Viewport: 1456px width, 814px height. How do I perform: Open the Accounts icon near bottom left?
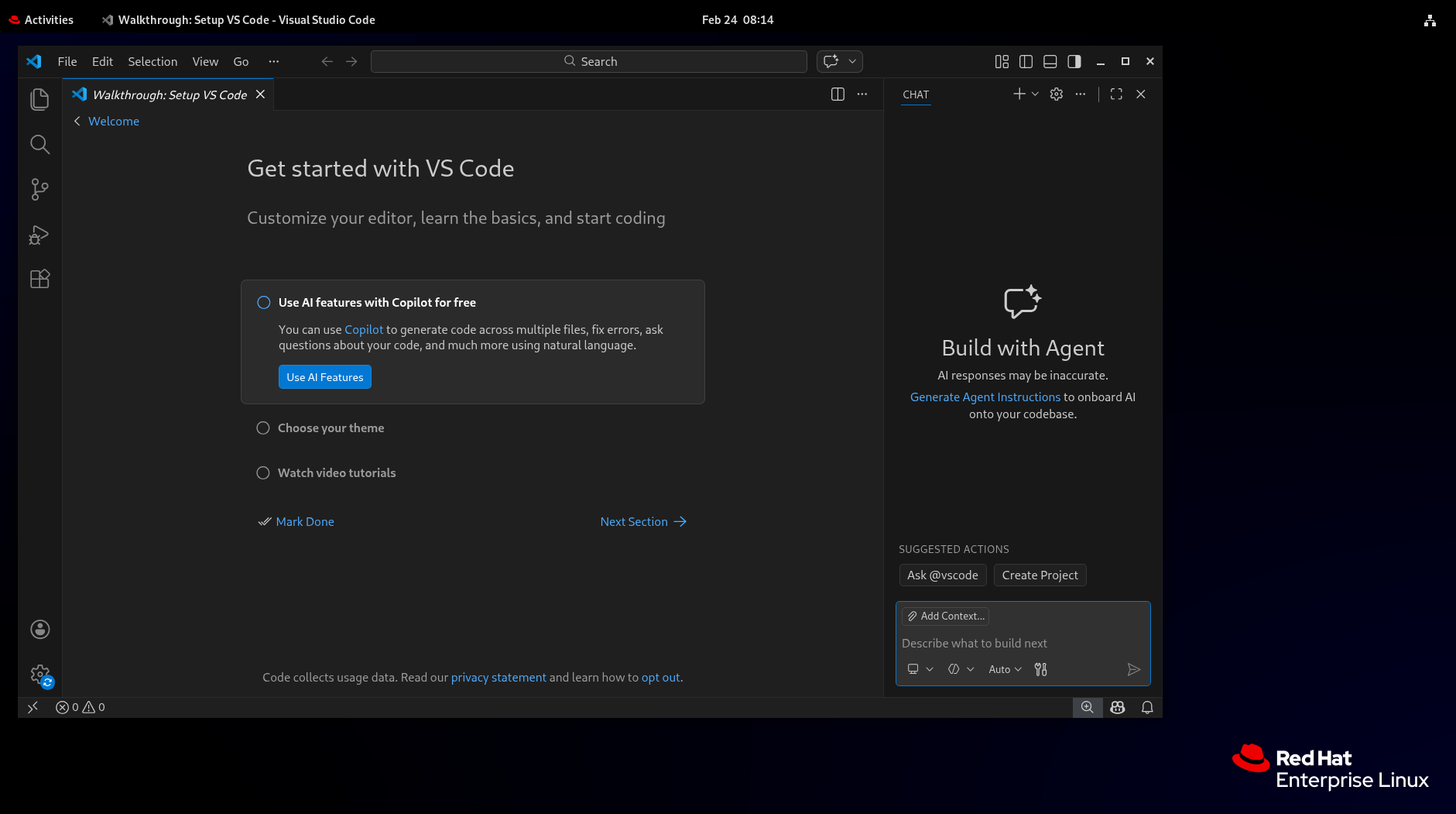(39, 629)
